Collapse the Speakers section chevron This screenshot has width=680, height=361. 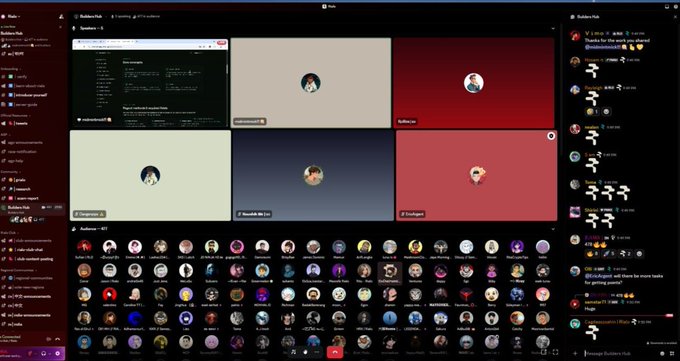553,28
